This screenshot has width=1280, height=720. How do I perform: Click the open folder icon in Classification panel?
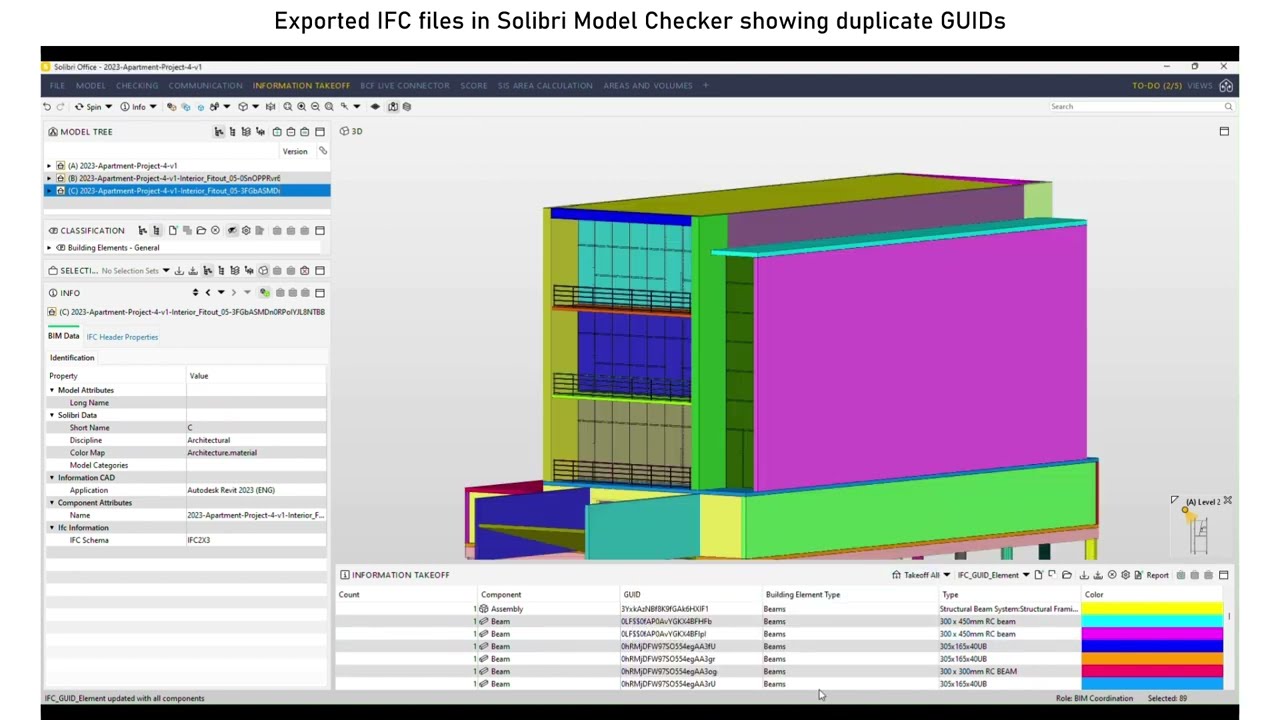[x=201, y=231]
